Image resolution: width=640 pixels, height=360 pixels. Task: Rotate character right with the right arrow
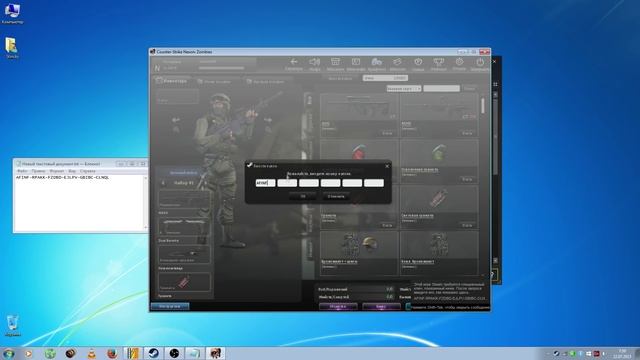point(268,120)
